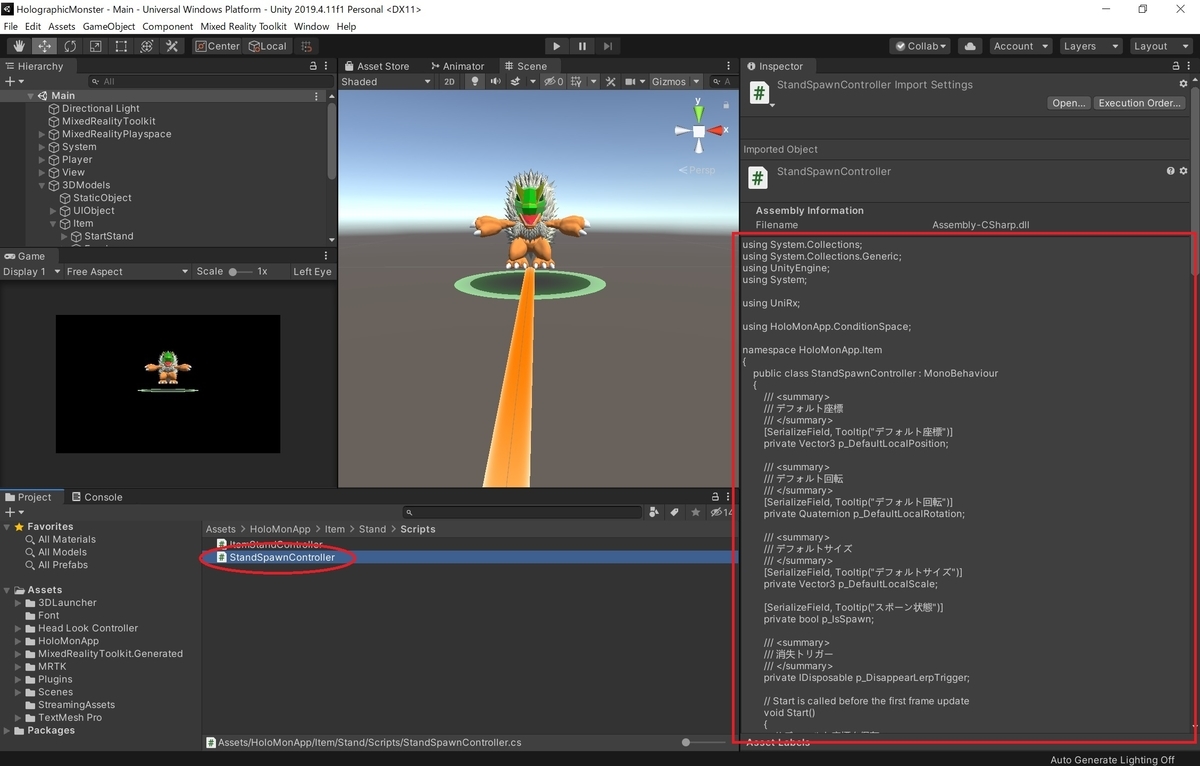Open the Component menu
The width and height of the screenshot is (1200, 766).
pos(168,26)
